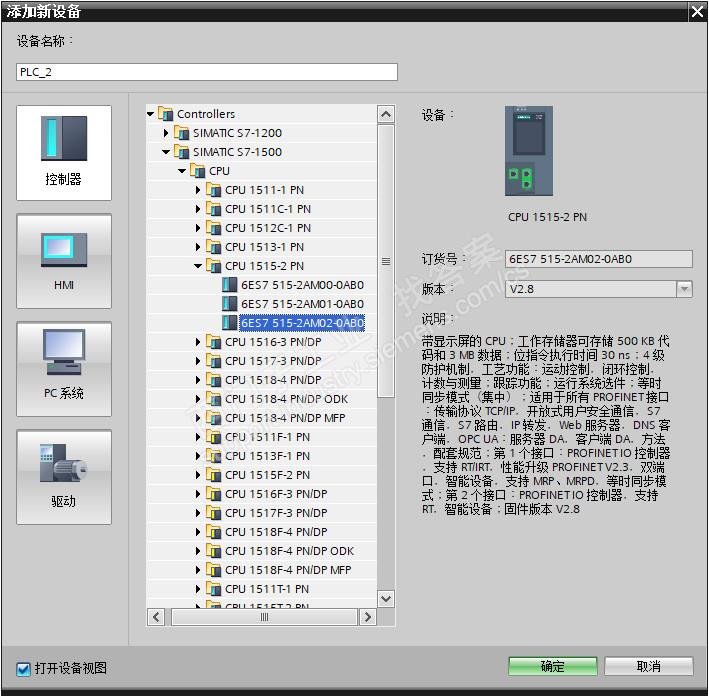
Task: Click module icon for 6ES7 515-2AM00-0AB0
Action: pos(230,285)
